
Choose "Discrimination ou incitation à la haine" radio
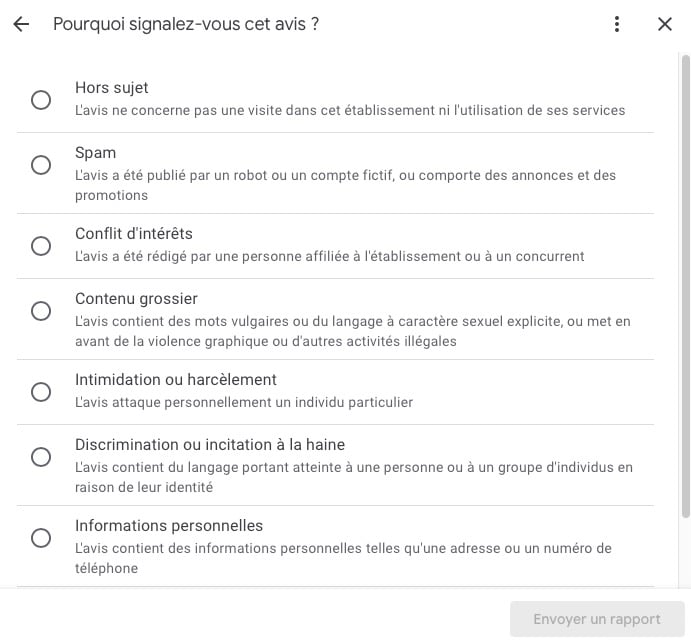pyautogui.click(x=41, y=457)
